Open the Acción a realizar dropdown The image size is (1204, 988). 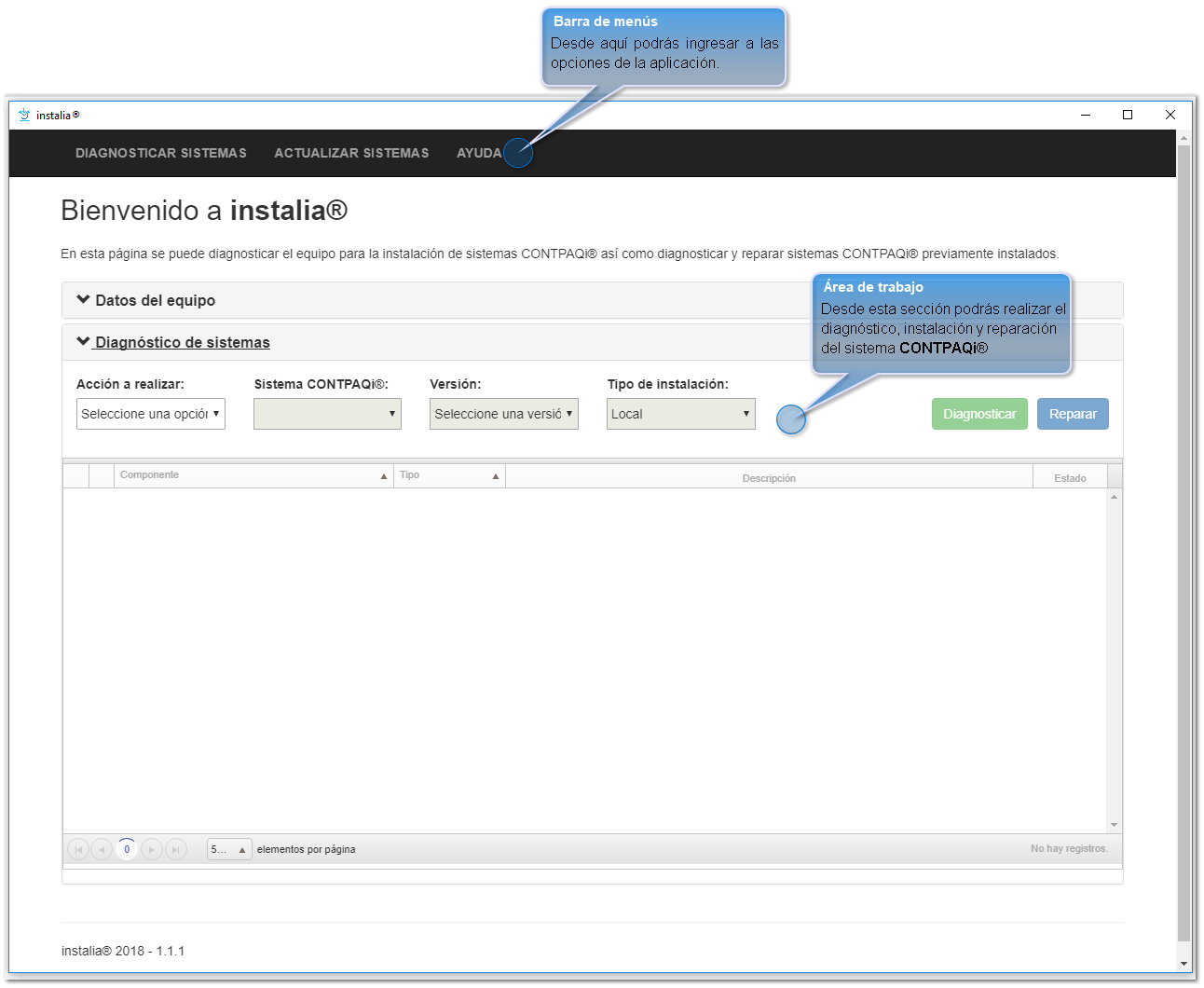[151, 414]
